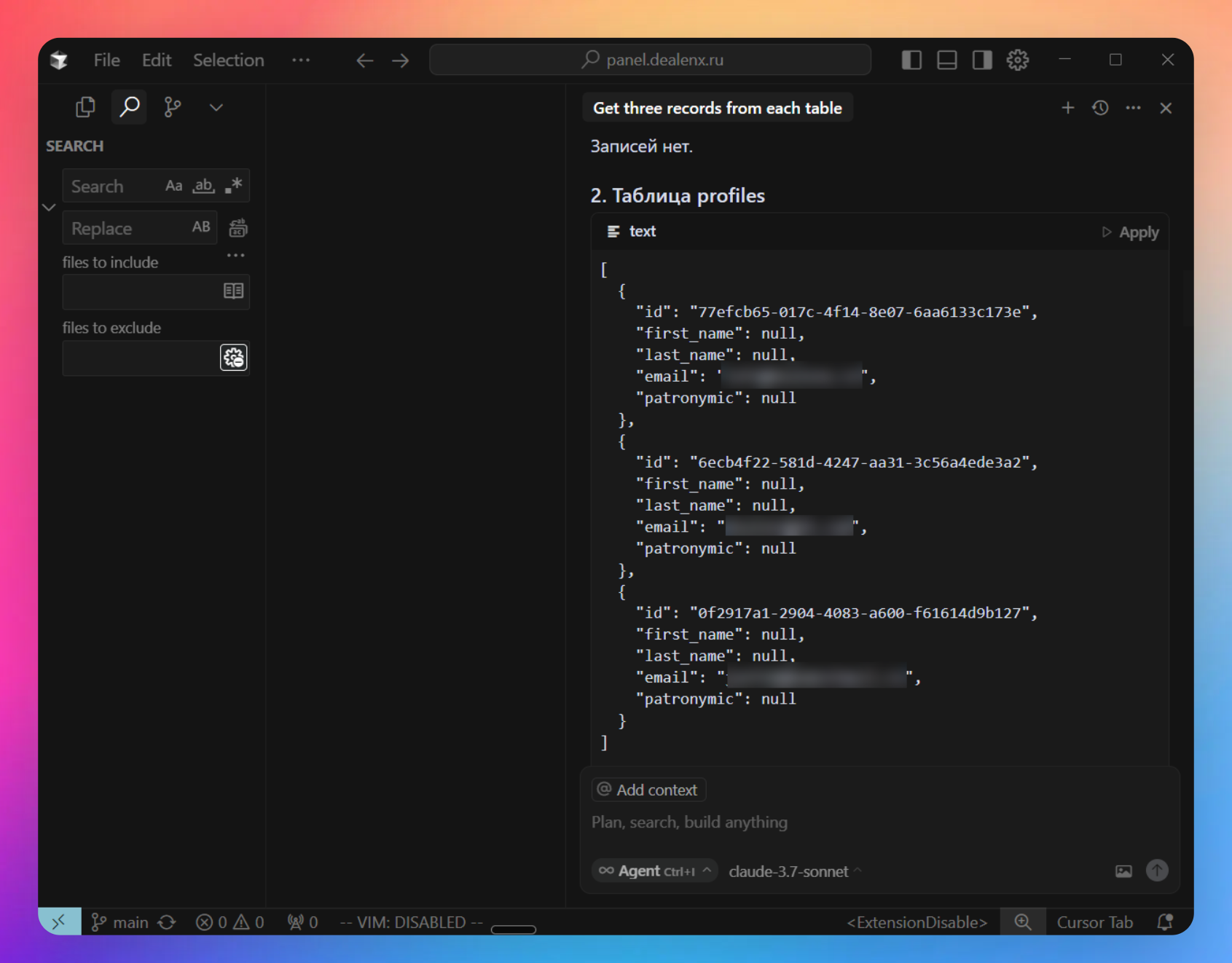Toggle the primary left sidebar layout
1232x963 pixels.
(911, 60)
